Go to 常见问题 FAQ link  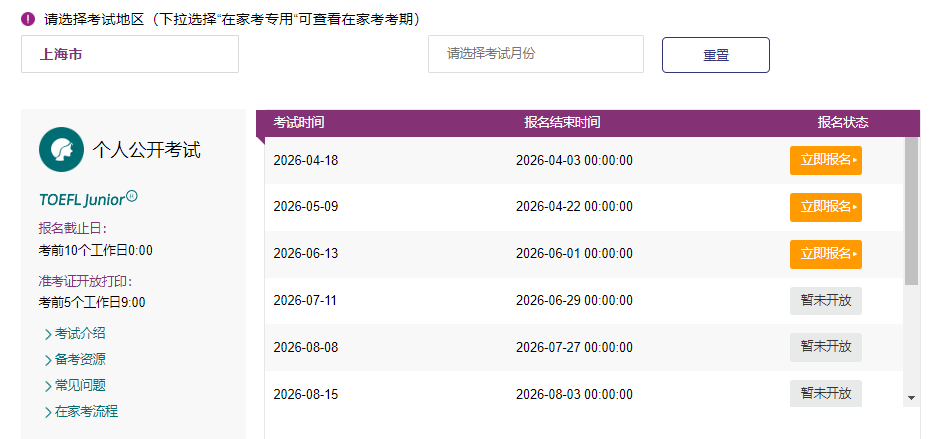pyautogui.click(x=79, y=385)
